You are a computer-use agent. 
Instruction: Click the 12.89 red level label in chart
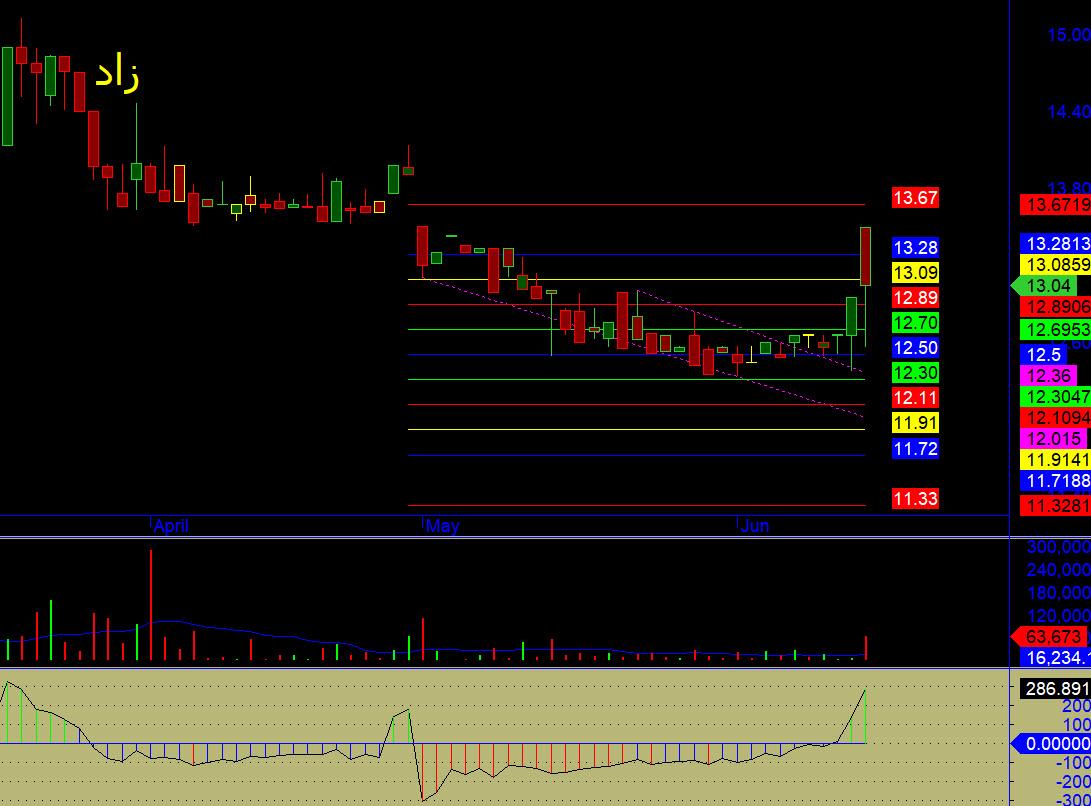(915, 298)
